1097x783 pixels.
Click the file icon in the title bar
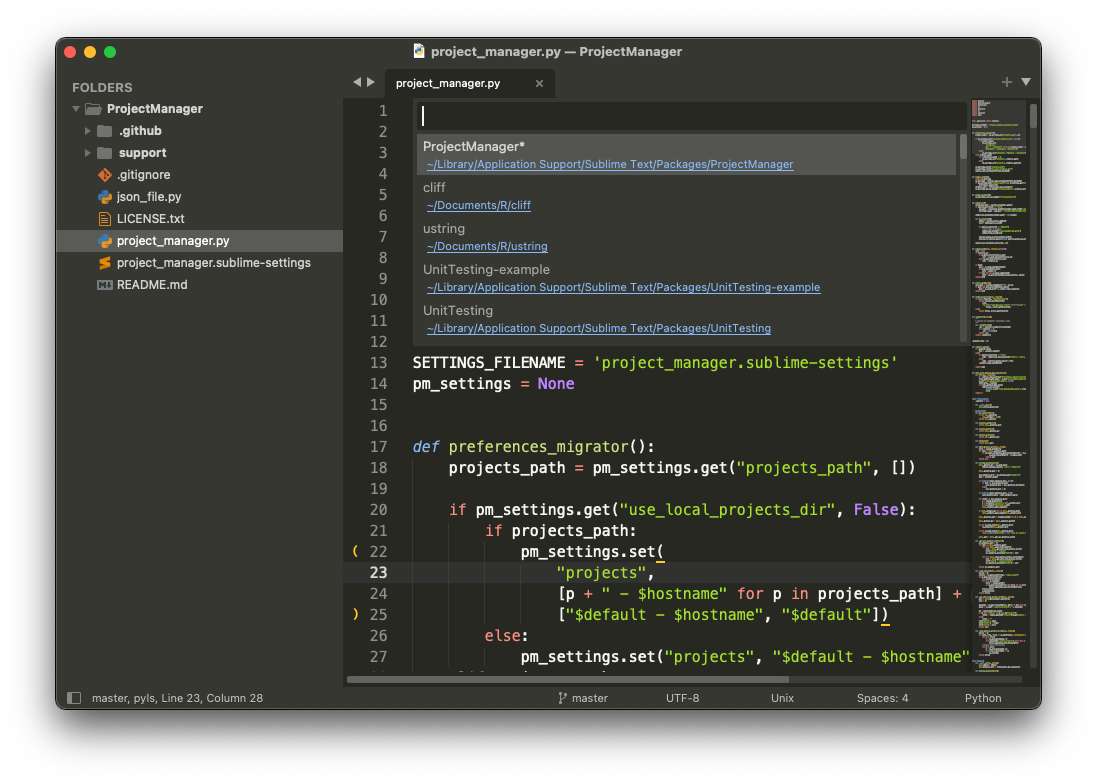tap(419, 51)
